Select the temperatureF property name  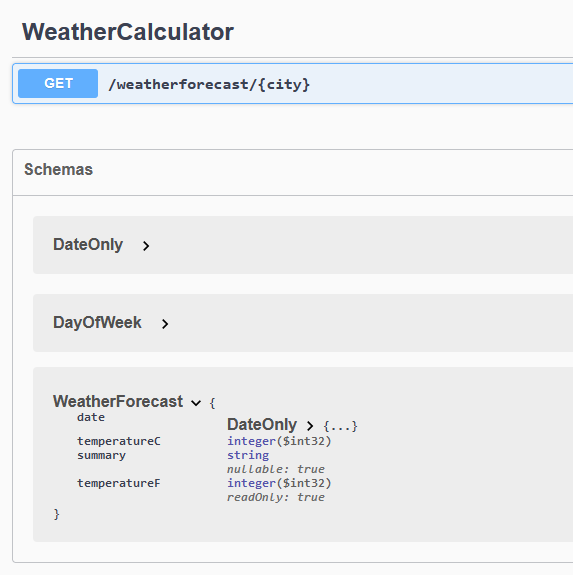tap(119, 483)
